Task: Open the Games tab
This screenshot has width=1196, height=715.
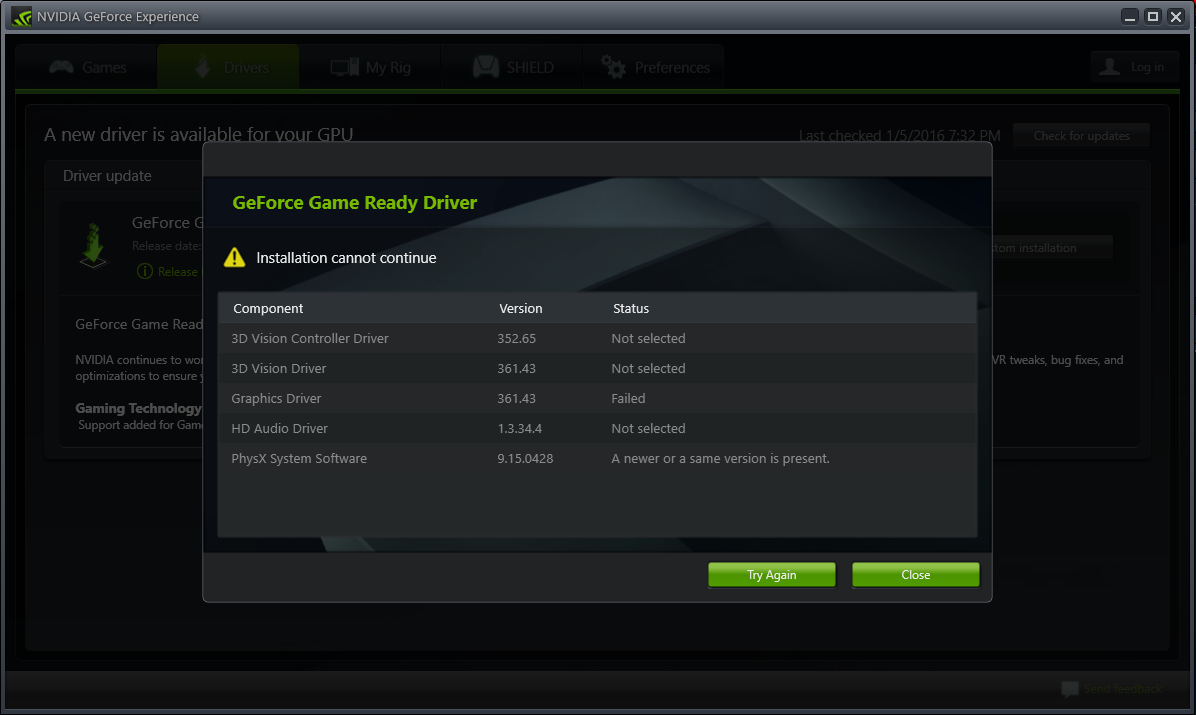Action: (x=87, y=67)
